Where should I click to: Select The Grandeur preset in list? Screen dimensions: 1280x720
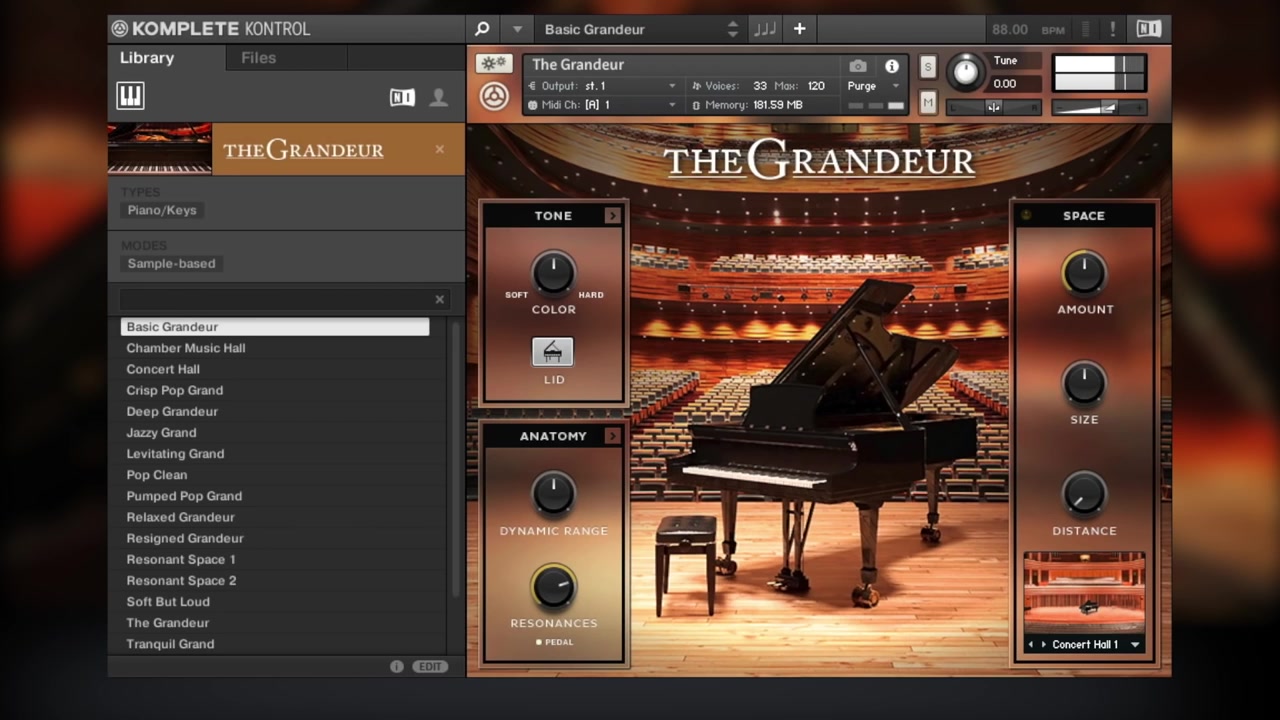(x=275, y=622)
